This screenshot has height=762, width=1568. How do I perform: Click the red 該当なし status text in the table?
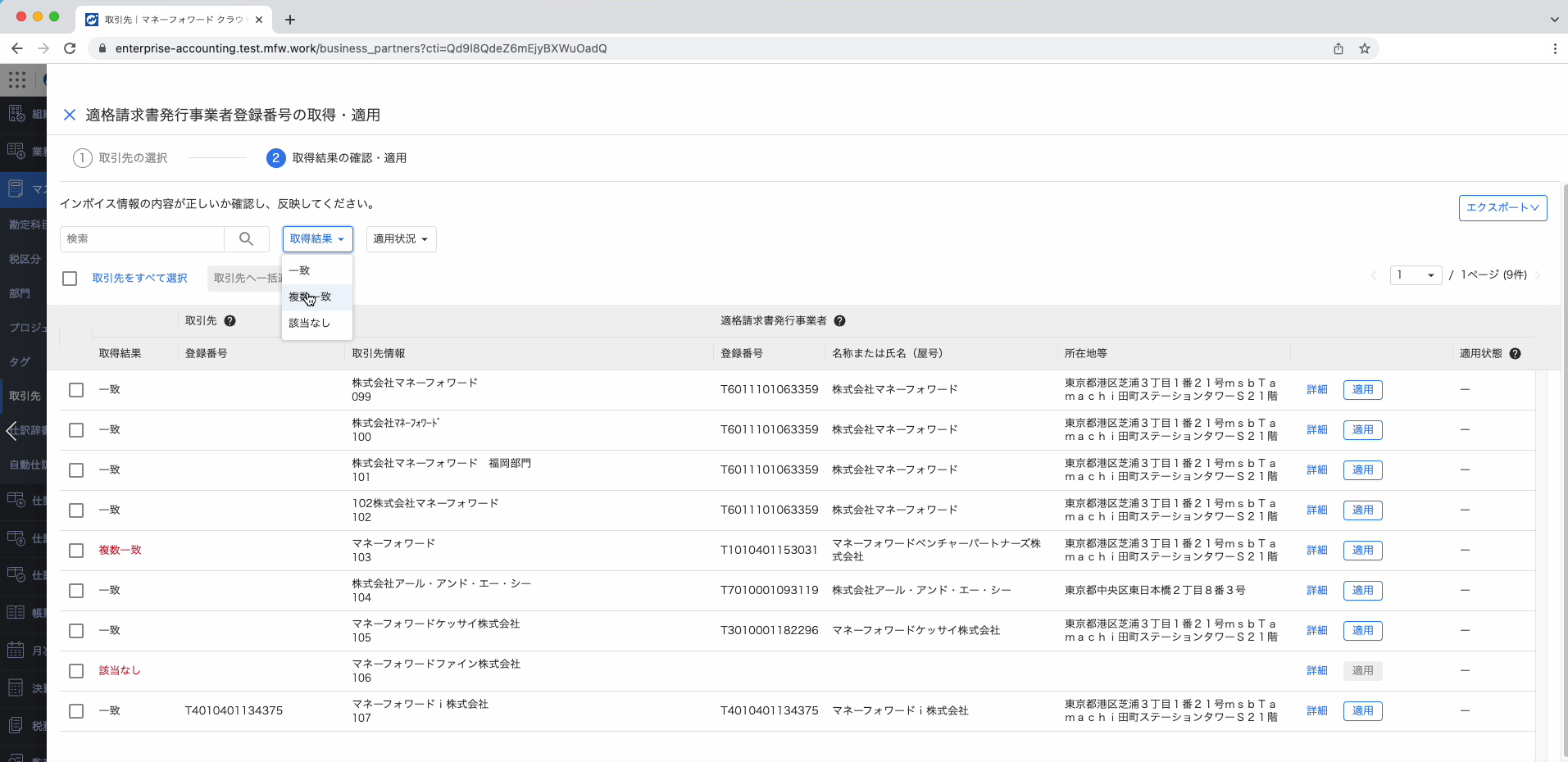click(120, 671)
